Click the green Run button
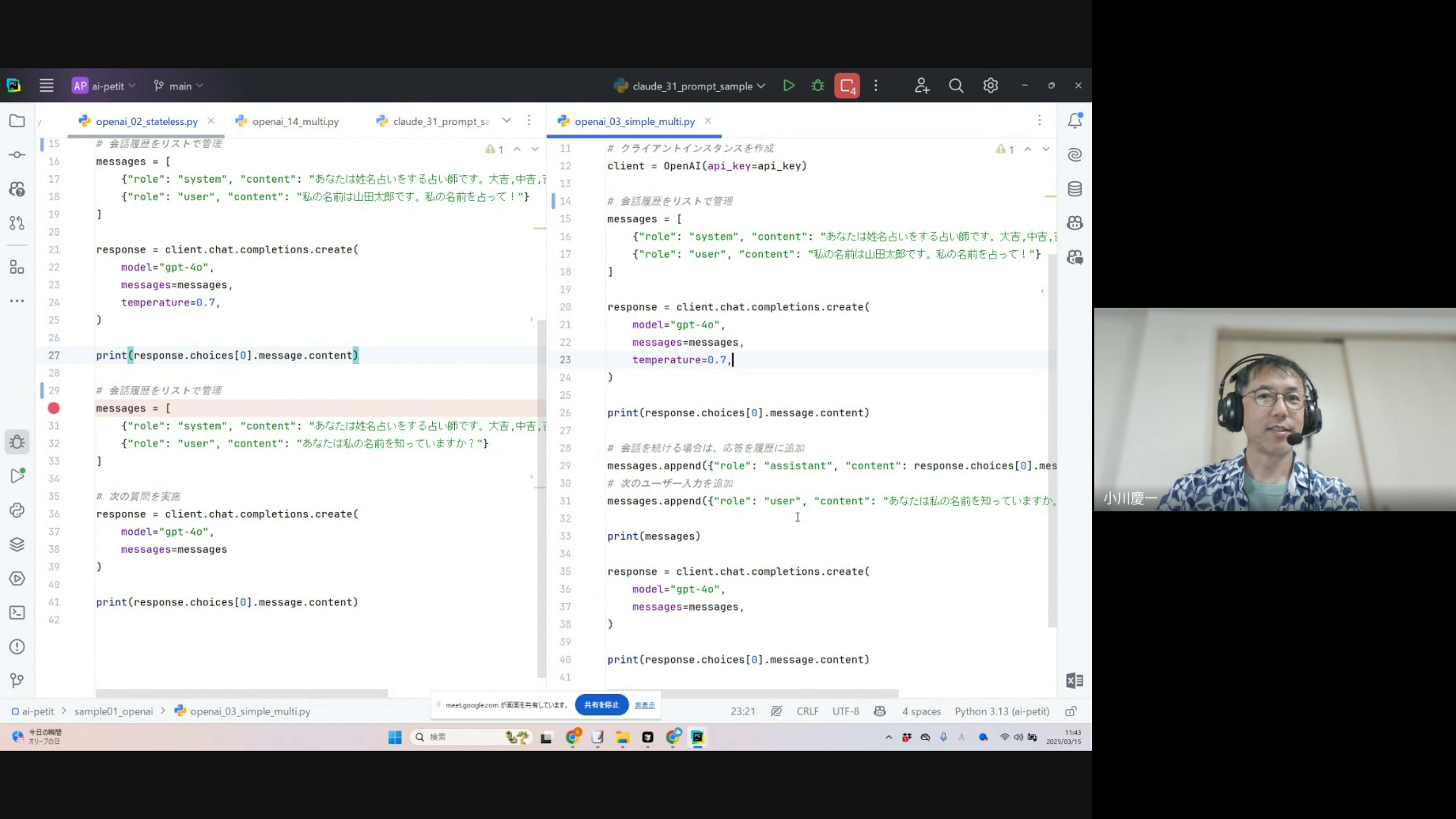The width and height of the screenshot is (1456, 819). pos(789,86)
